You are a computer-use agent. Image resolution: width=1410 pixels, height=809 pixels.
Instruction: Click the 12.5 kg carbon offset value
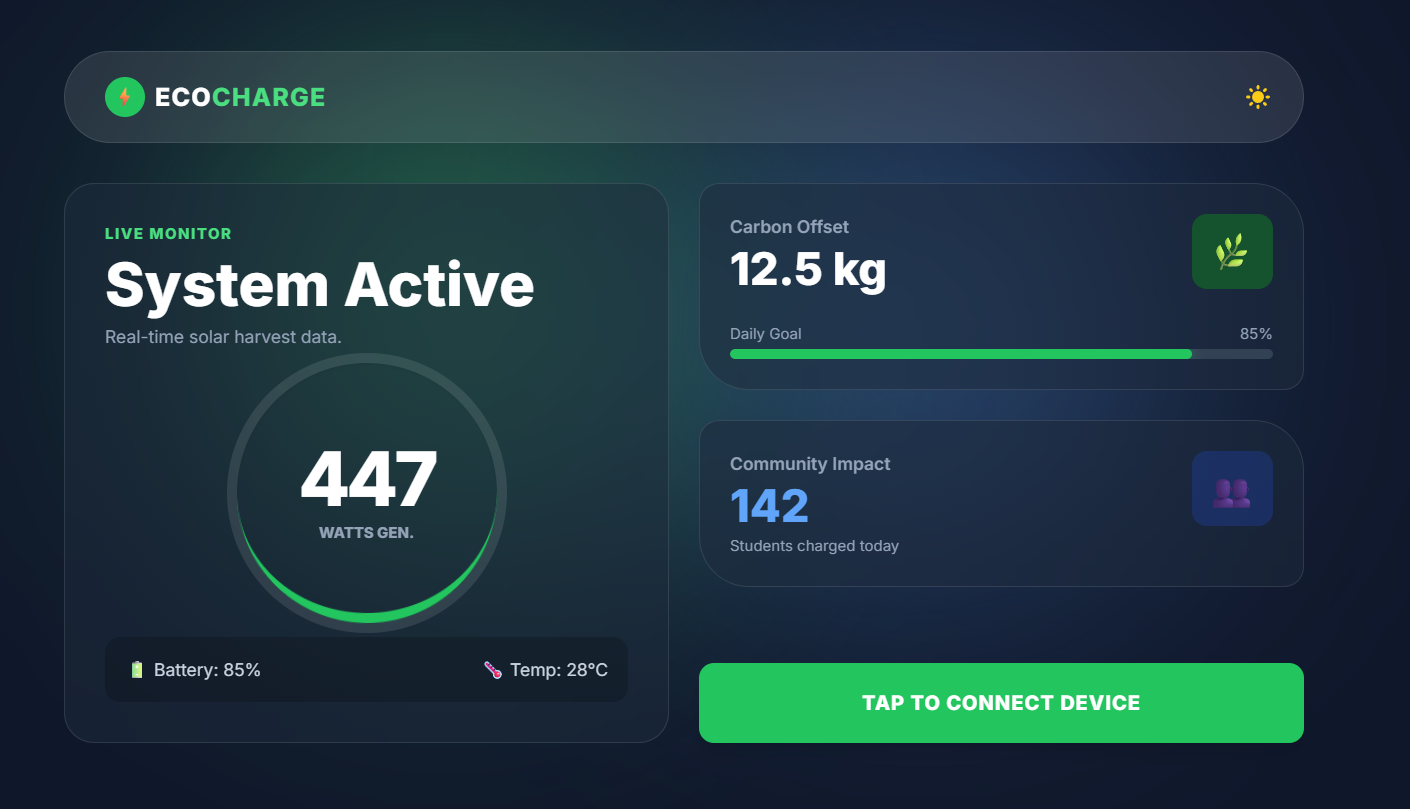[x=808, y=269]
